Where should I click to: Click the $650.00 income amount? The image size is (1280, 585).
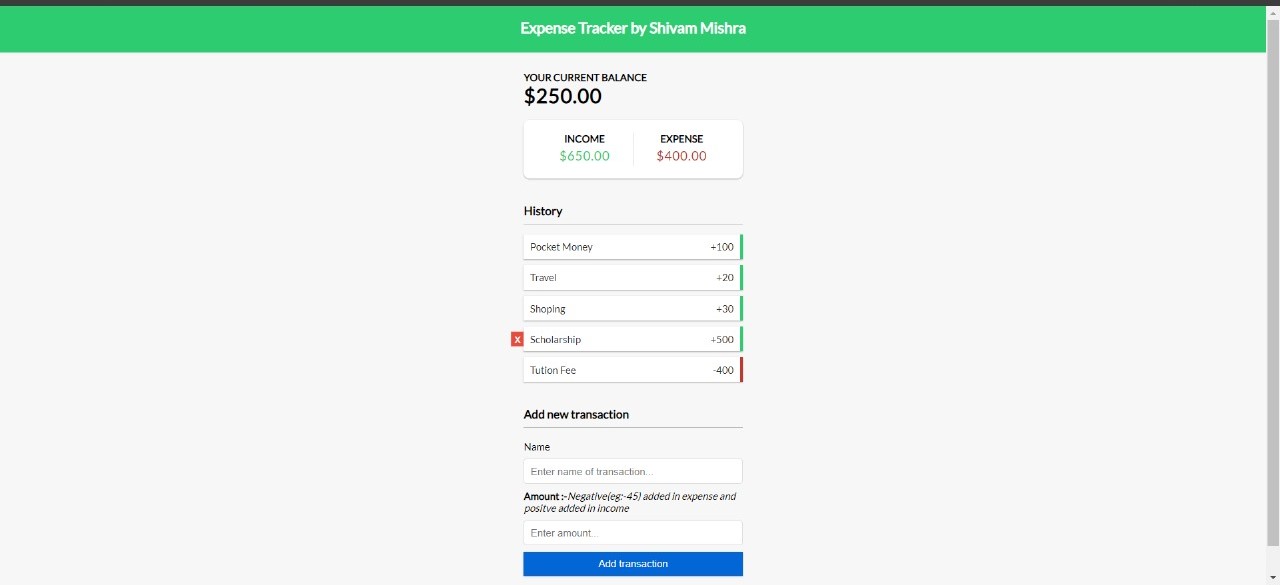point(584,156)
